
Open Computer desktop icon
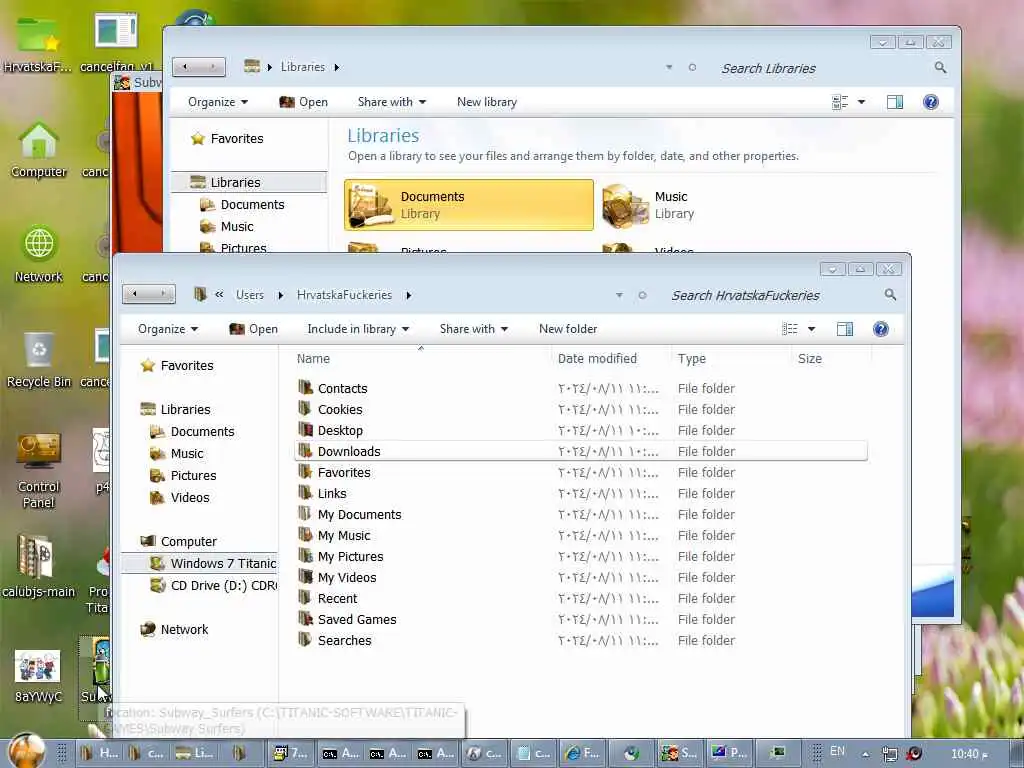click(39, 150)
